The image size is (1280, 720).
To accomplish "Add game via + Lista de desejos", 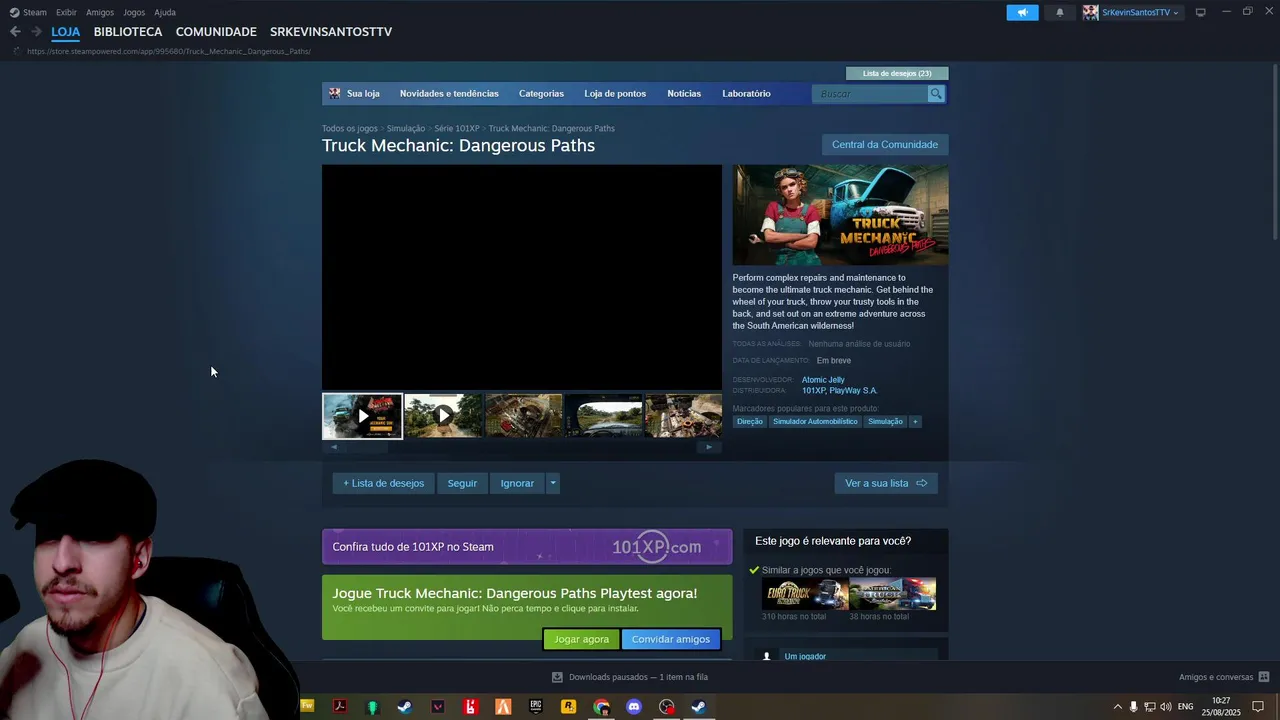I will 384,483.
